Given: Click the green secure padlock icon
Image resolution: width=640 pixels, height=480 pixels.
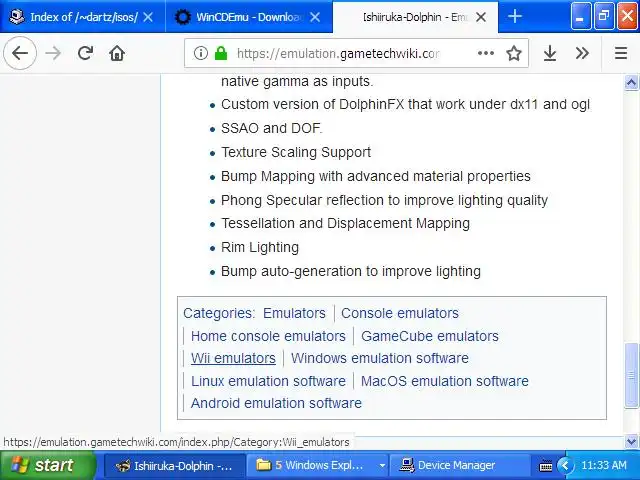Looking at the screenshot, I should [x=221, y=53].
